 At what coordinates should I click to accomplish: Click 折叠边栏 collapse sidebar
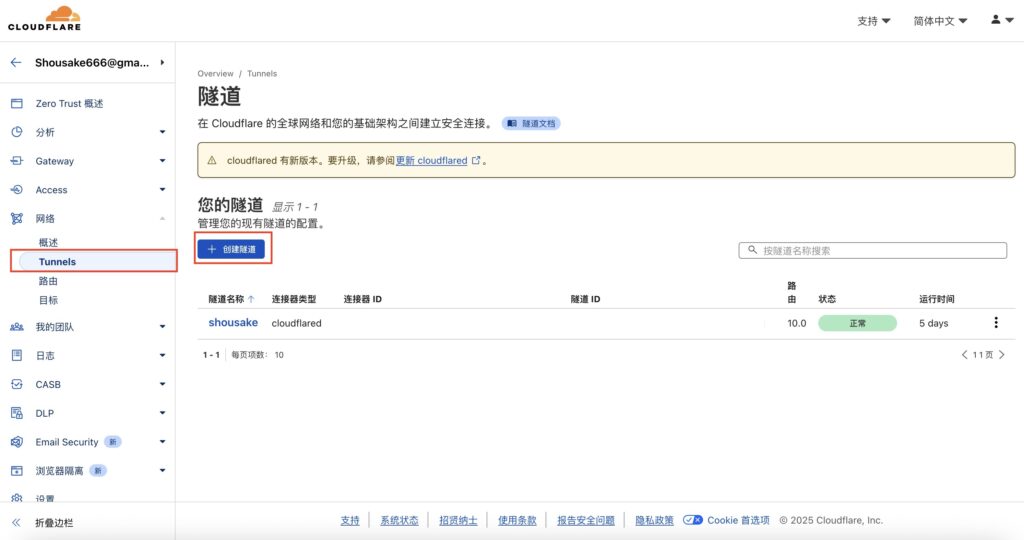[x=54, y=522]
